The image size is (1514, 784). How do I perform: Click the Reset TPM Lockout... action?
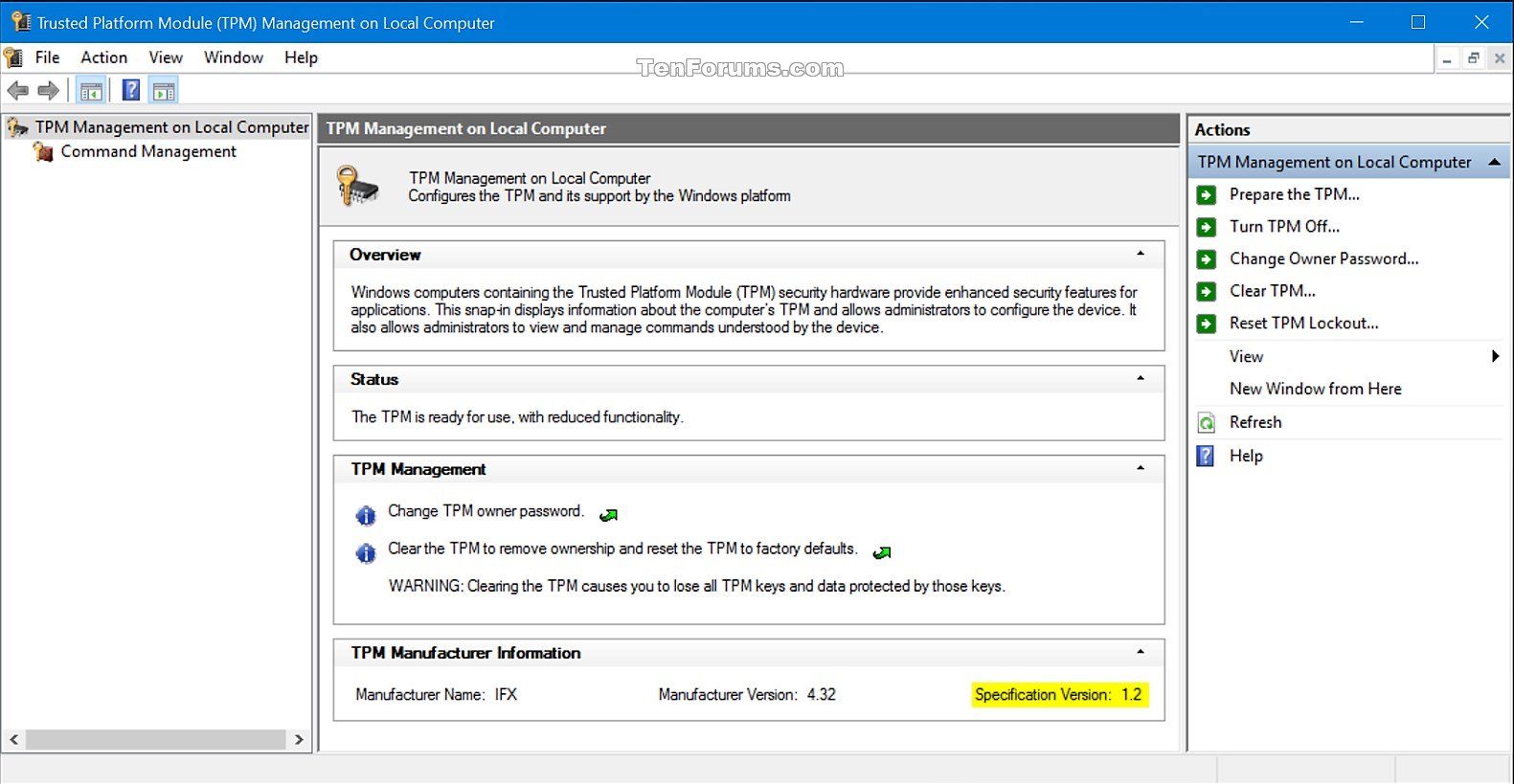tap(1303, 324)
